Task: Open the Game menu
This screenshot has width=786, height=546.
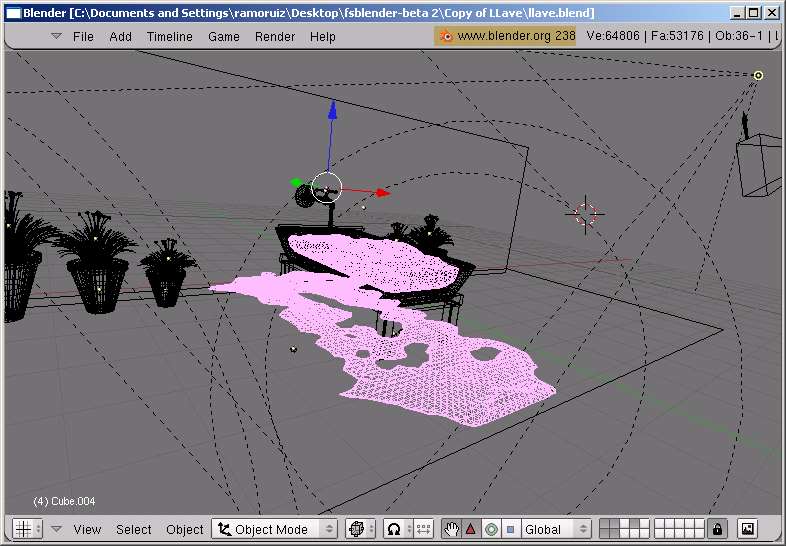Action: [224, 37]
